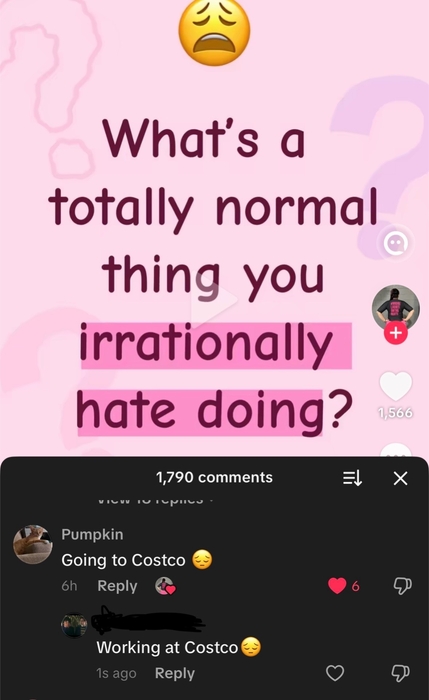The width and height of the screenshot is (429, 700).
Task: Close the comments panel
Action: [x=400, y=479]
